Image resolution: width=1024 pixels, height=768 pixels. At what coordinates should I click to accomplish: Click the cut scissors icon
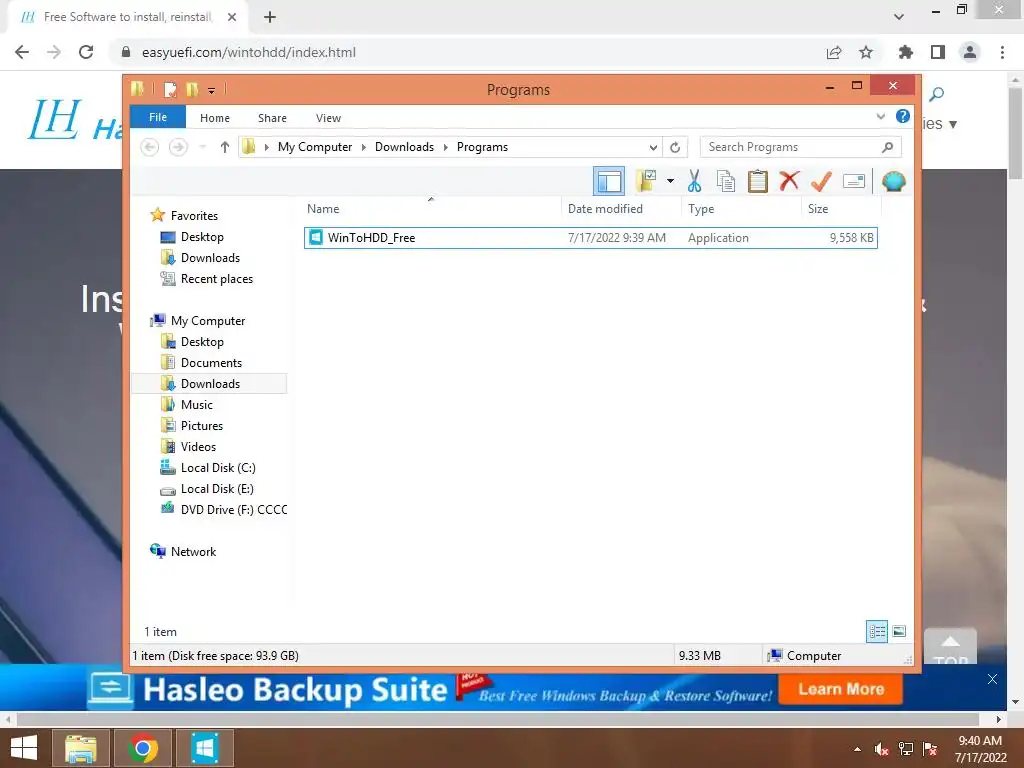tap(694, 181)
